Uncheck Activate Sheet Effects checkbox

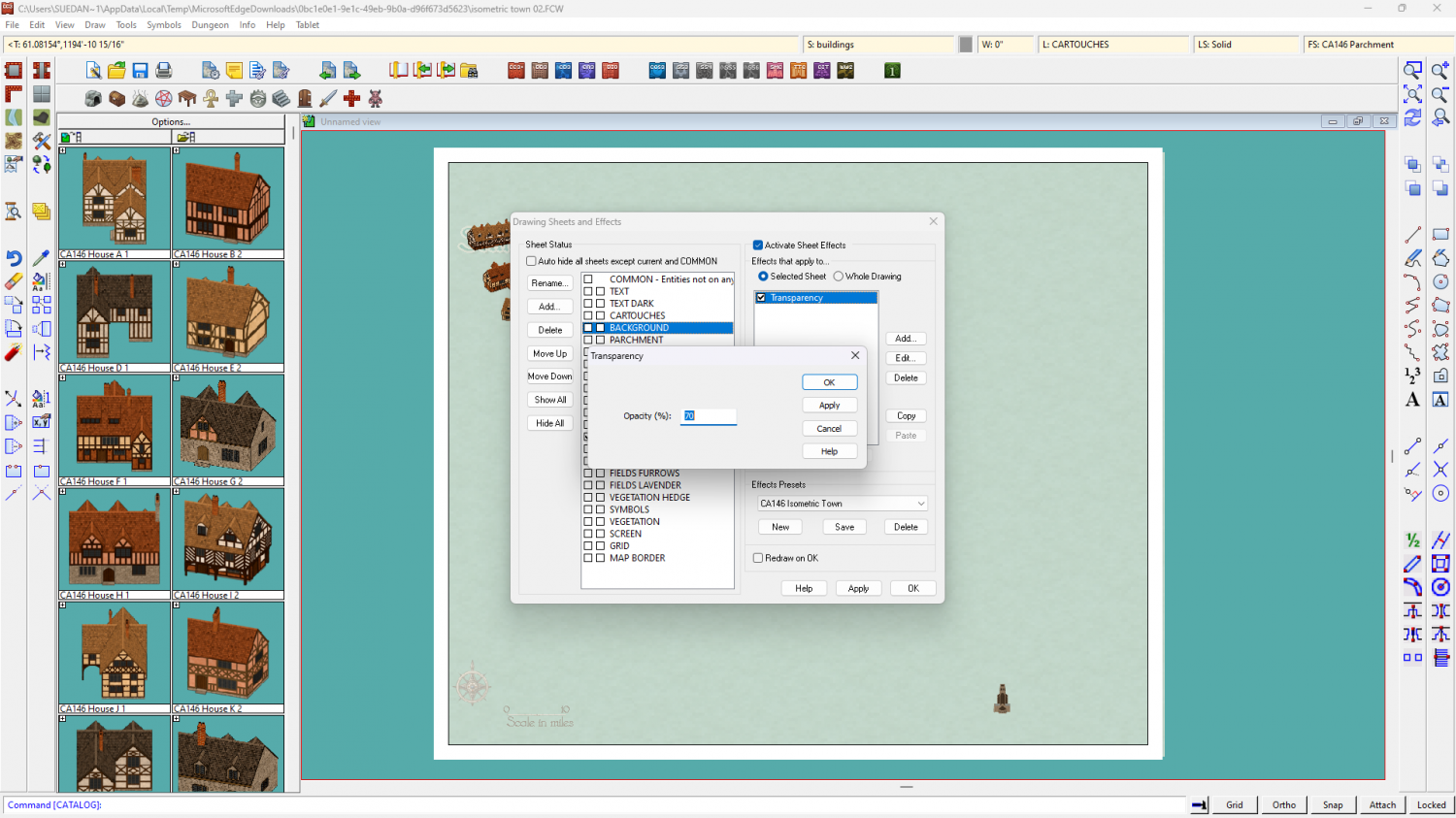758,245
